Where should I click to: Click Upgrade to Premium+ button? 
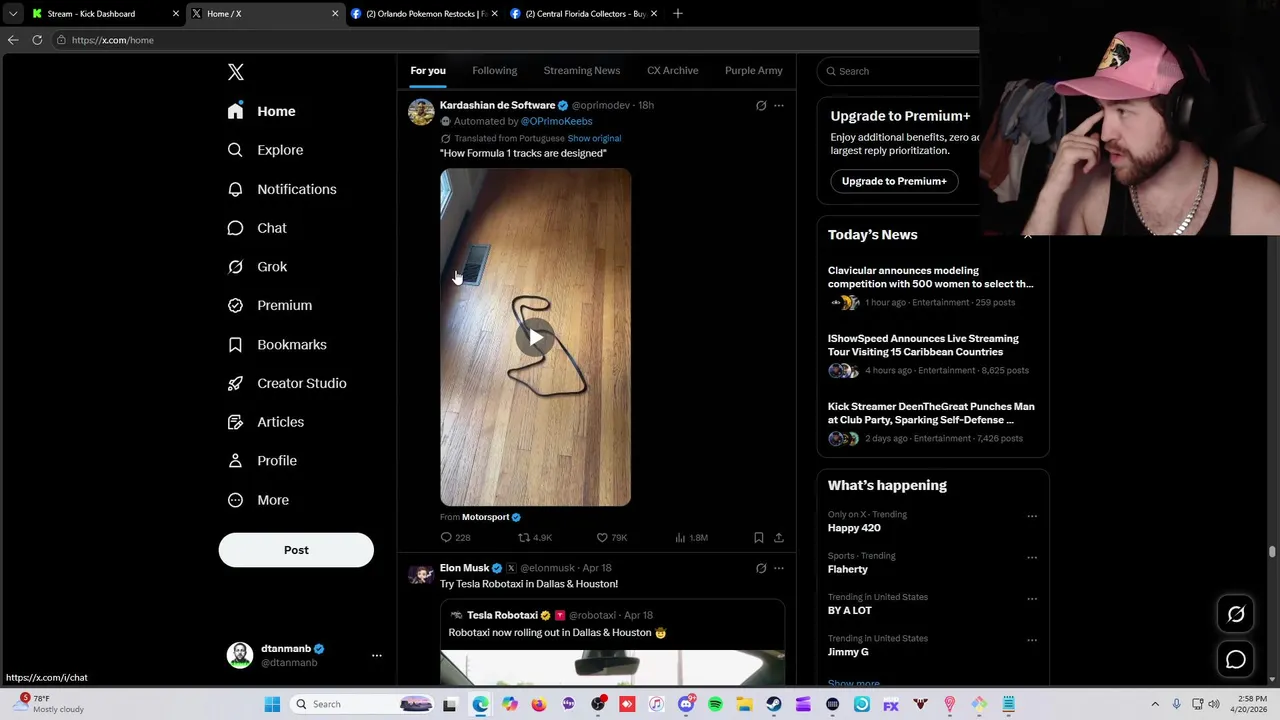pyautogui.click(x=894, y=181)
